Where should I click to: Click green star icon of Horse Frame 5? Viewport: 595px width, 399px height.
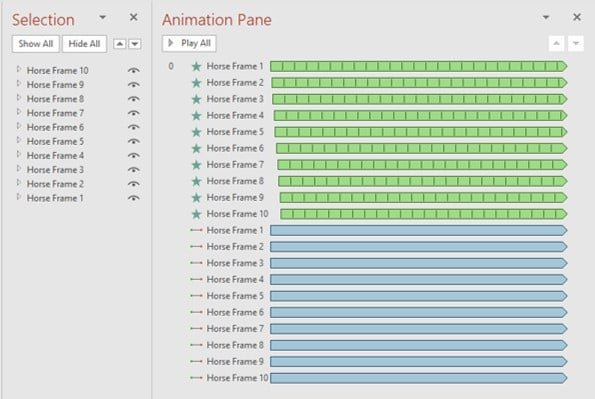[196, 132]
